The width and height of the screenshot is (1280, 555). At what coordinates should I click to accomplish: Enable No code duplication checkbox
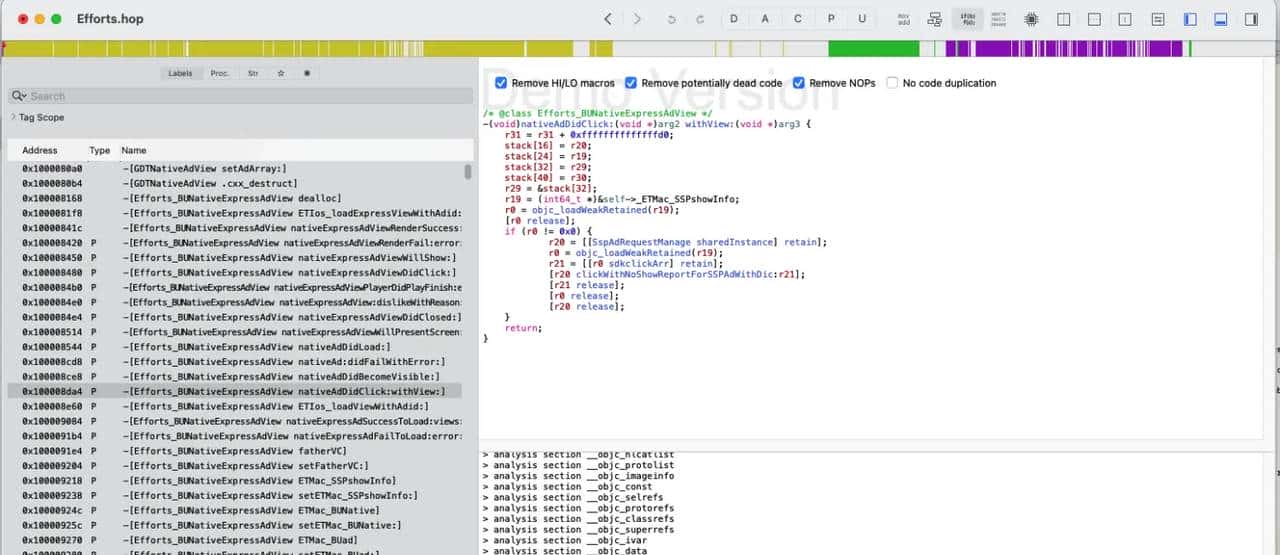click(x=892, y=83)
